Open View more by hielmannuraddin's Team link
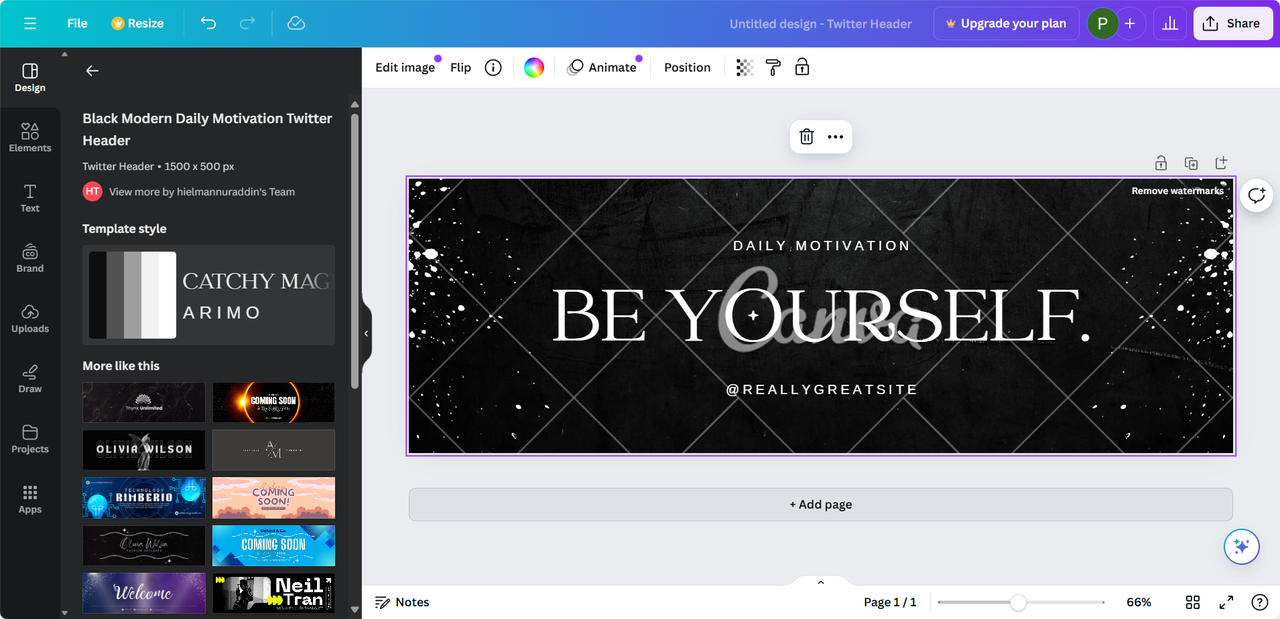1280x619 pixels. (202, 191)
